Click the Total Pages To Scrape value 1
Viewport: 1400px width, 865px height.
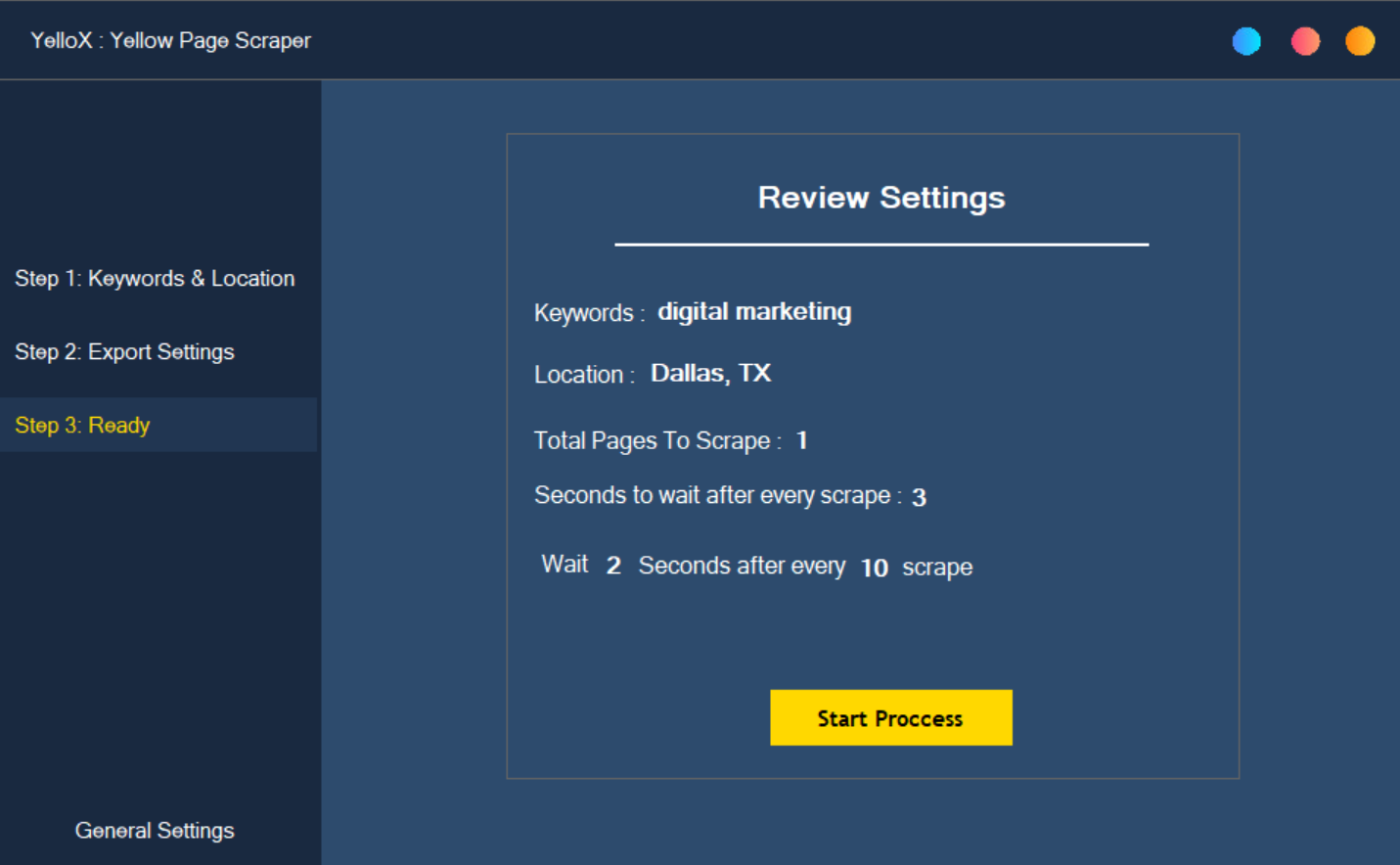point(801,440)
